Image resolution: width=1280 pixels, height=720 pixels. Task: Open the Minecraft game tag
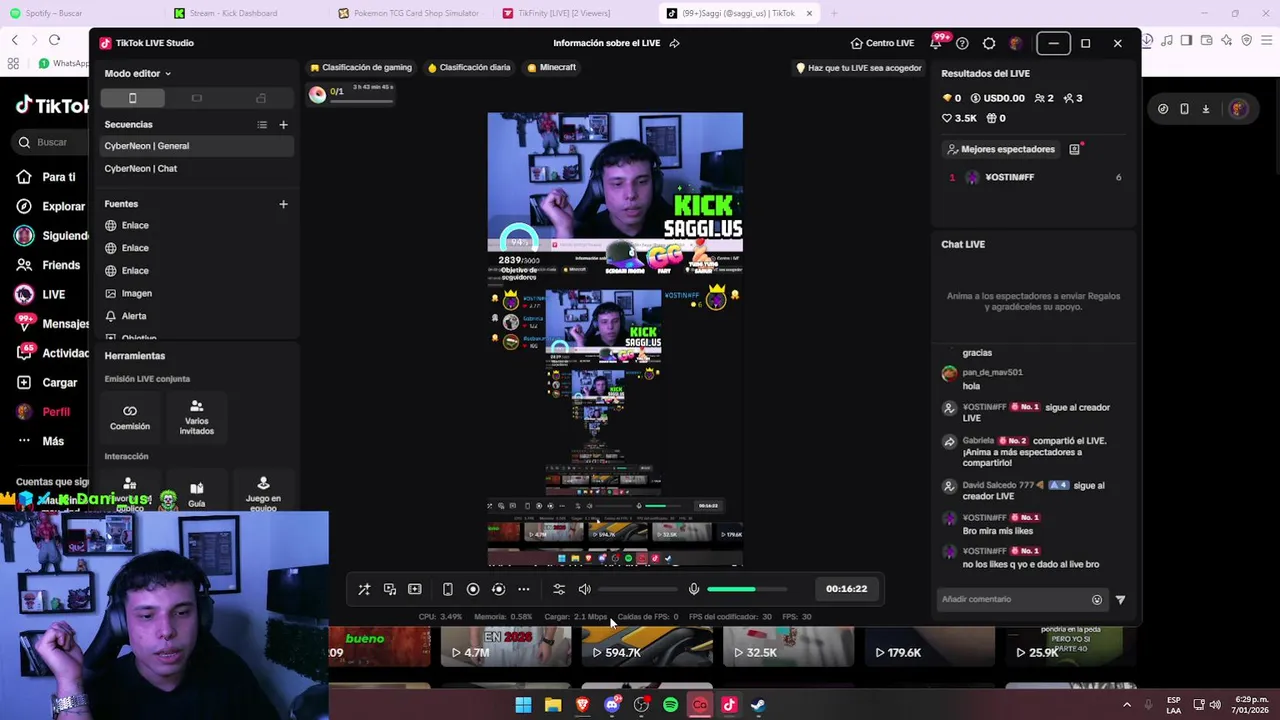pyautogui.click(x=551, y=67)
